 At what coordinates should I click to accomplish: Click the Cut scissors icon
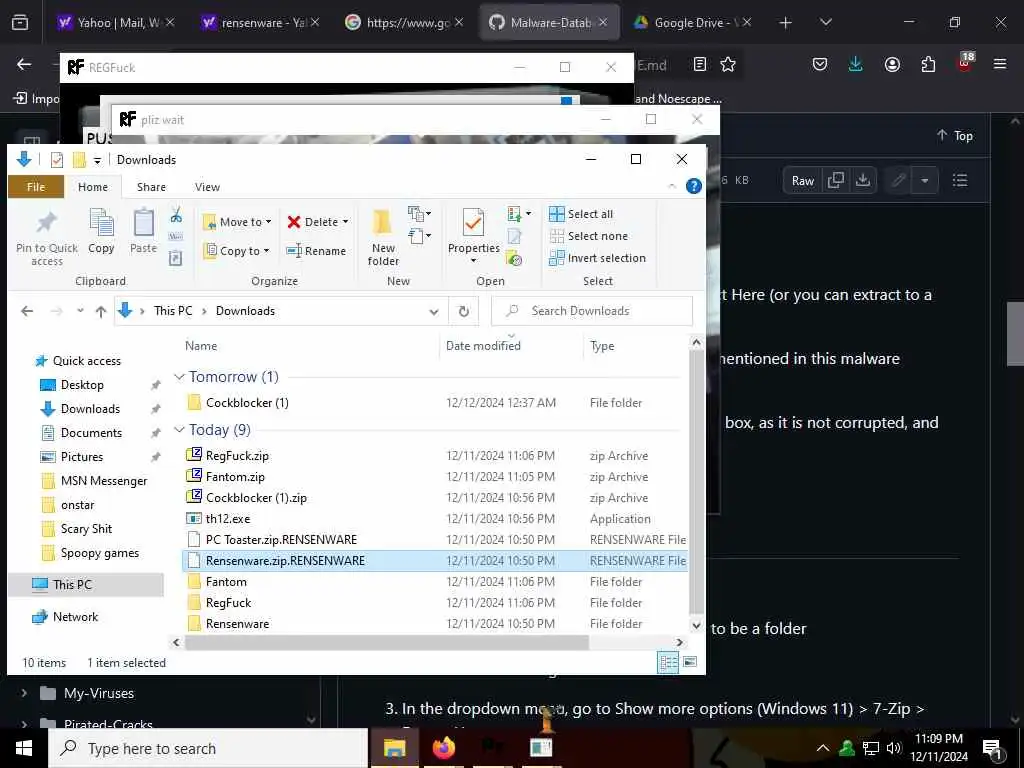pos(176,215)
